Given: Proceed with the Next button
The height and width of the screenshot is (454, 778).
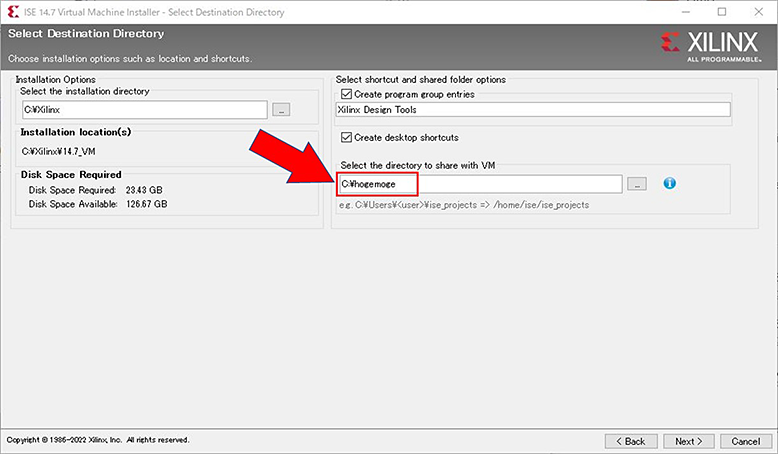Looking at the screenshot, I should click(x=689, y=441).
